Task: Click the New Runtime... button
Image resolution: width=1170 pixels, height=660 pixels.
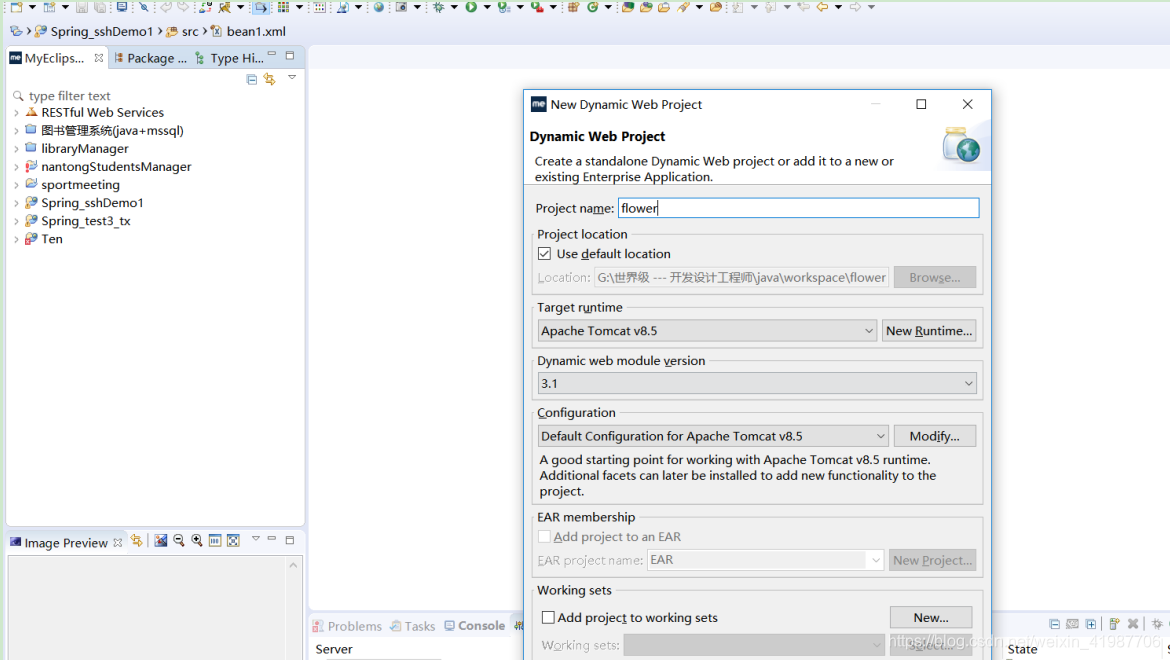Action: pos(929,331)
